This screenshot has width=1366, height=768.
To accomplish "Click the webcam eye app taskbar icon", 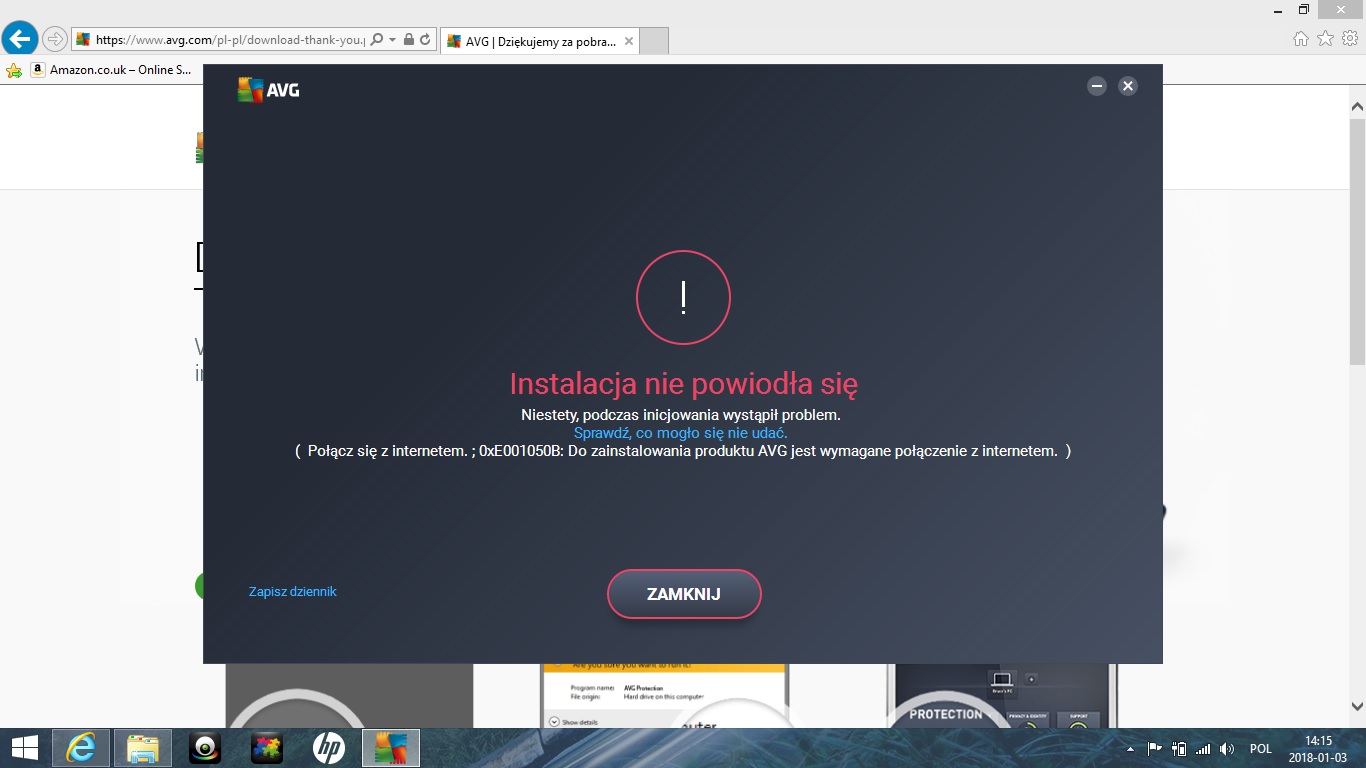I will (x=205, y=748).
